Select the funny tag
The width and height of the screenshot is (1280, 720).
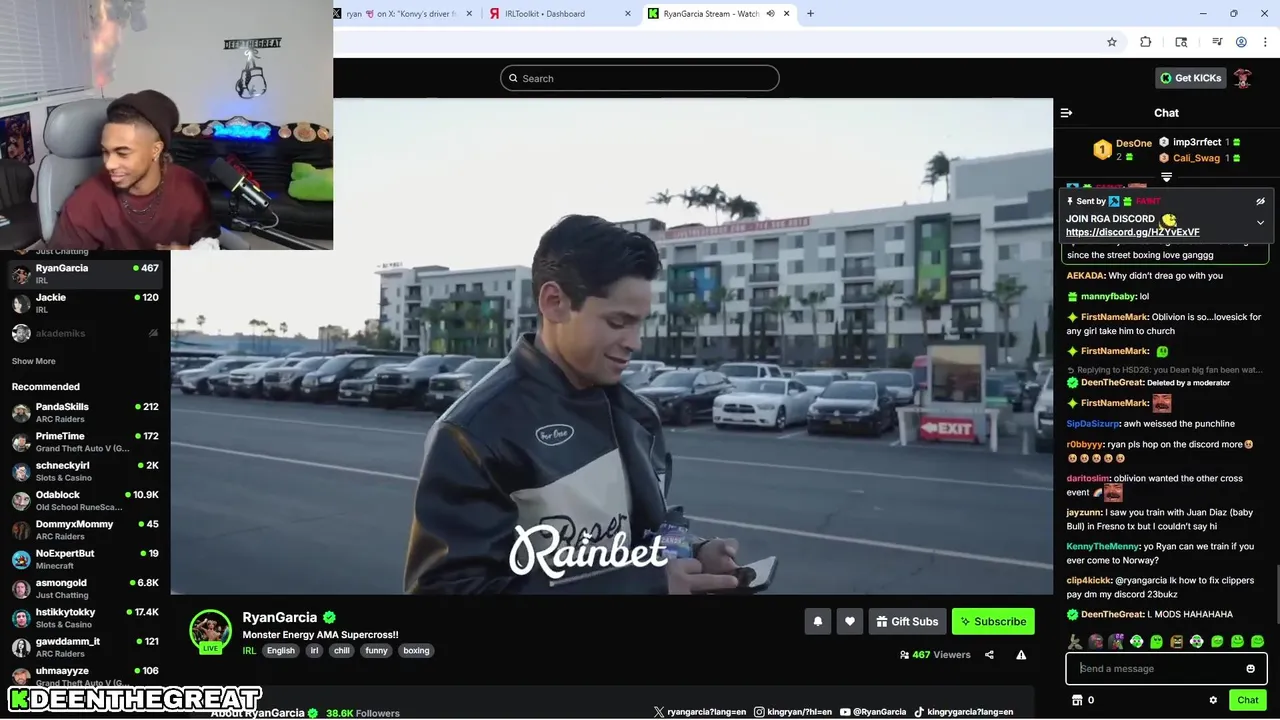(x=376, y=651)
